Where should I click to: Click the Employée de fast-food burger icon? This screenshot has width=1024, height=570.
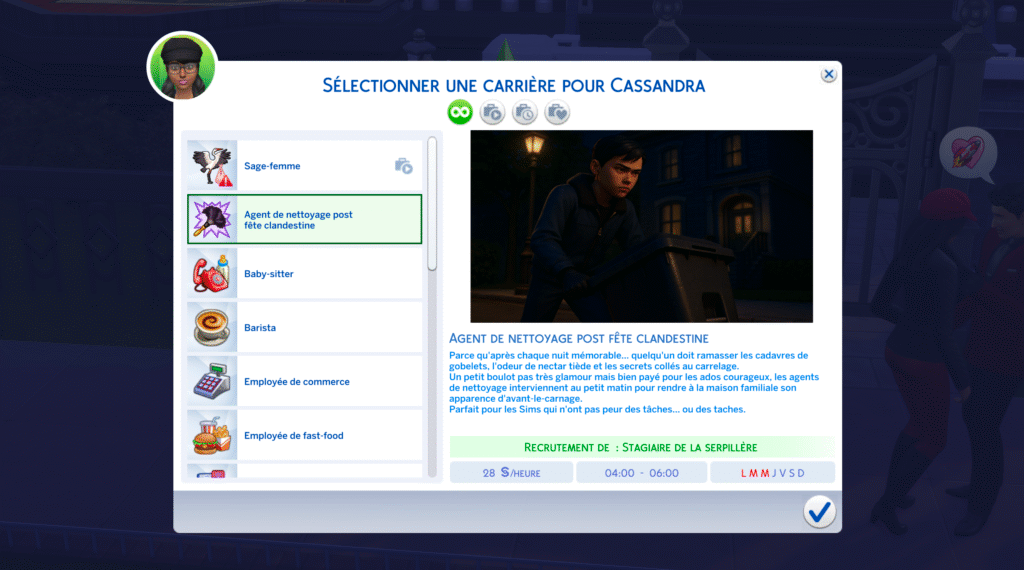[212, 435]
